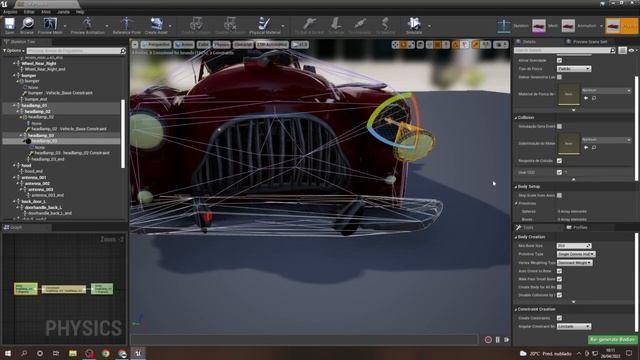
Task: Click the Perspective viewport button
Action: point(156,44)
